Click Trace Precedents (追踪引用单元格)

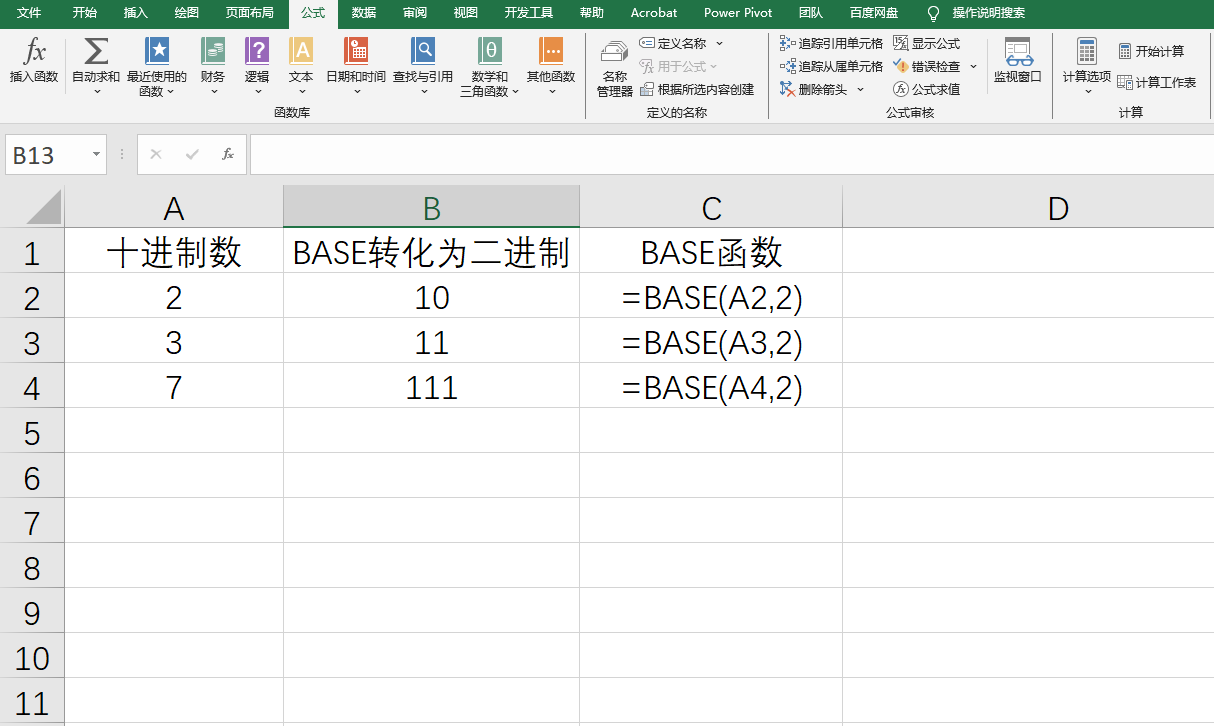[x=831, y=43]
